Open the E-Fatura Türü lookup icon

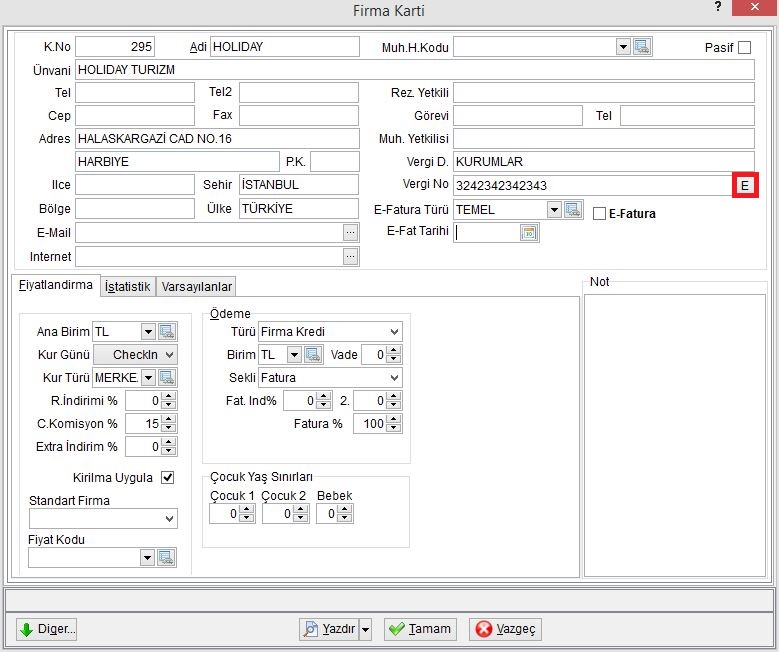573,209
